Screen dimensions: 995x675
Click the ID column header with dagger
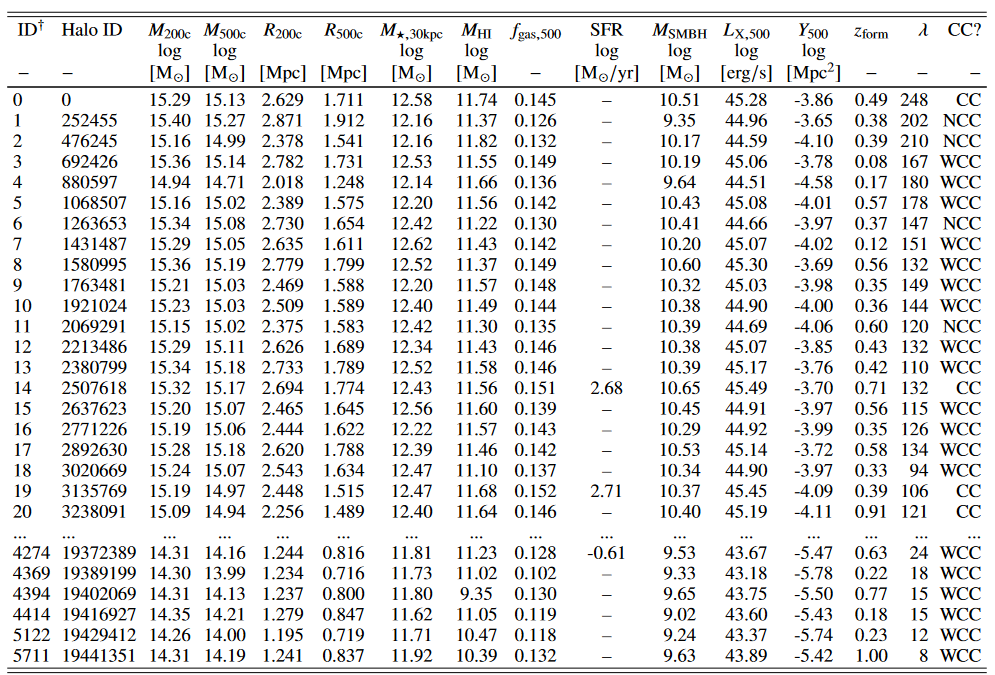point(31,31)
